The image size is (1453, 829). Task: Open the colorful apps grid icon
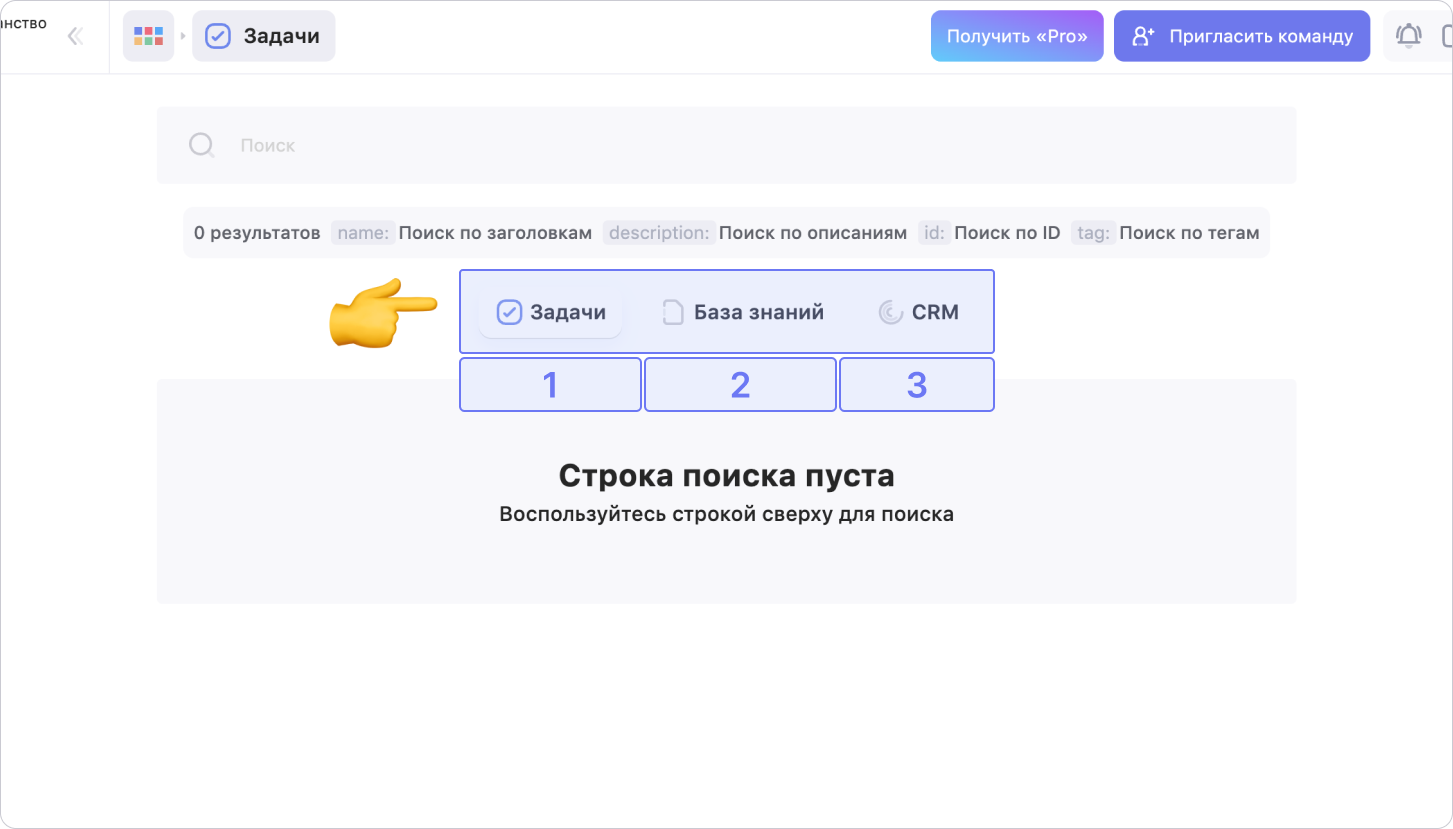point(148,37)
